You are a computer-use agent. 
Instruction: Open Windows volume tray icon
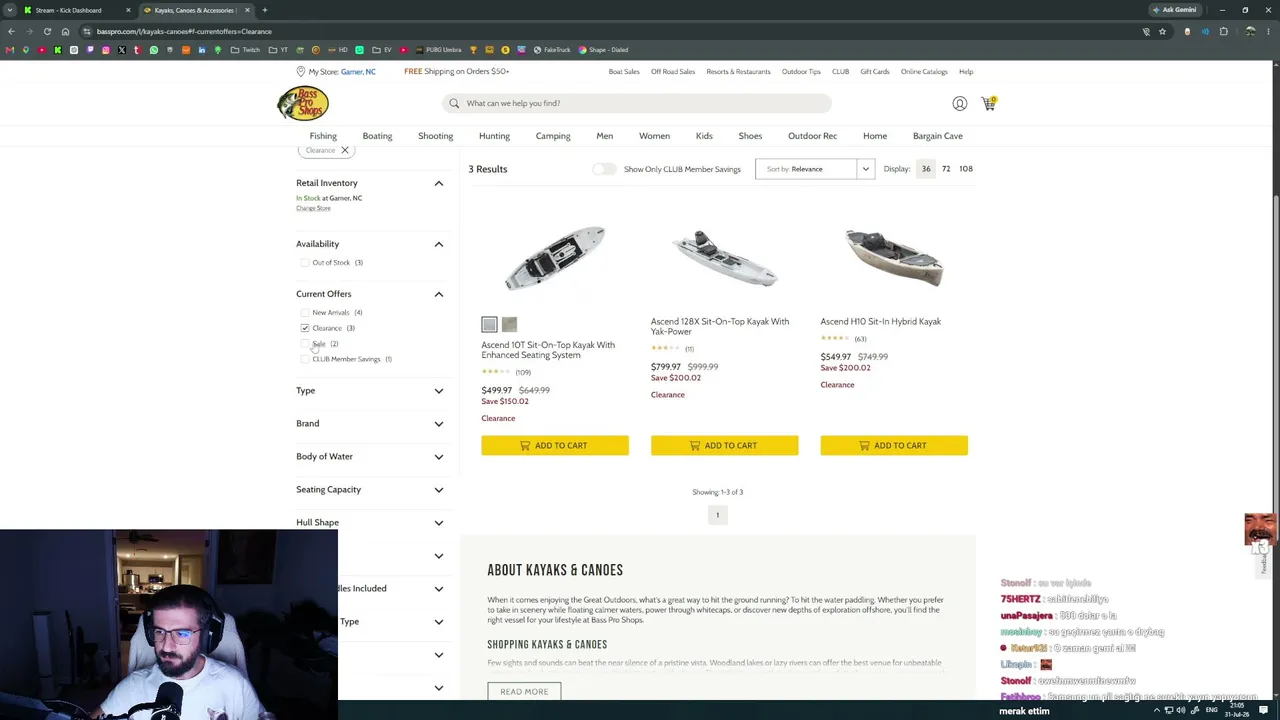point(1180,711)
